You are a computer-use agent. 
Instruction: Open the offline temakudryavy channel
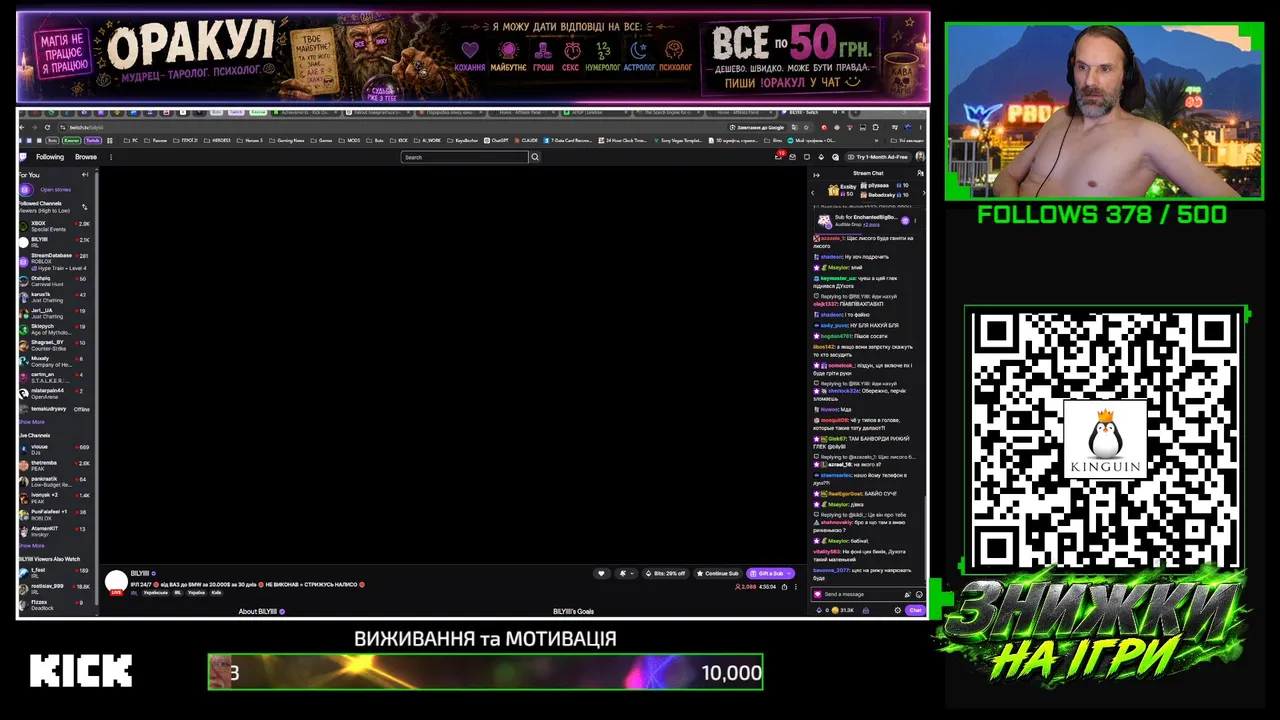click(55, 409)
